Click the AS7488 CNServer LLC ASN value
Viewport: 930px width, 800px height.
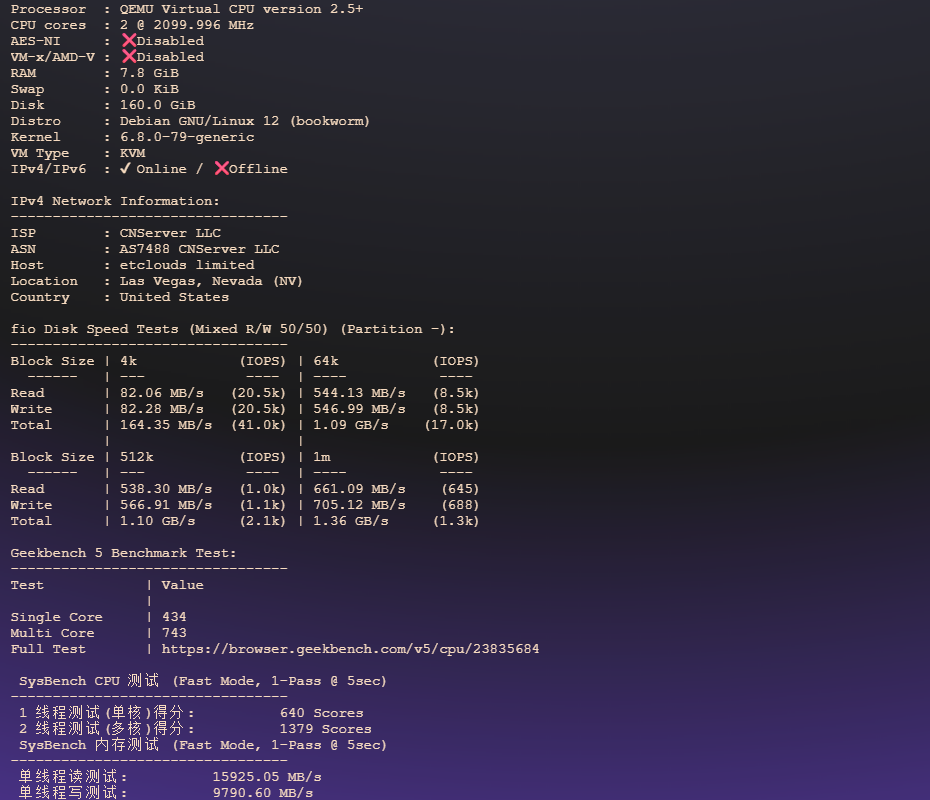(x=197, y=248)
